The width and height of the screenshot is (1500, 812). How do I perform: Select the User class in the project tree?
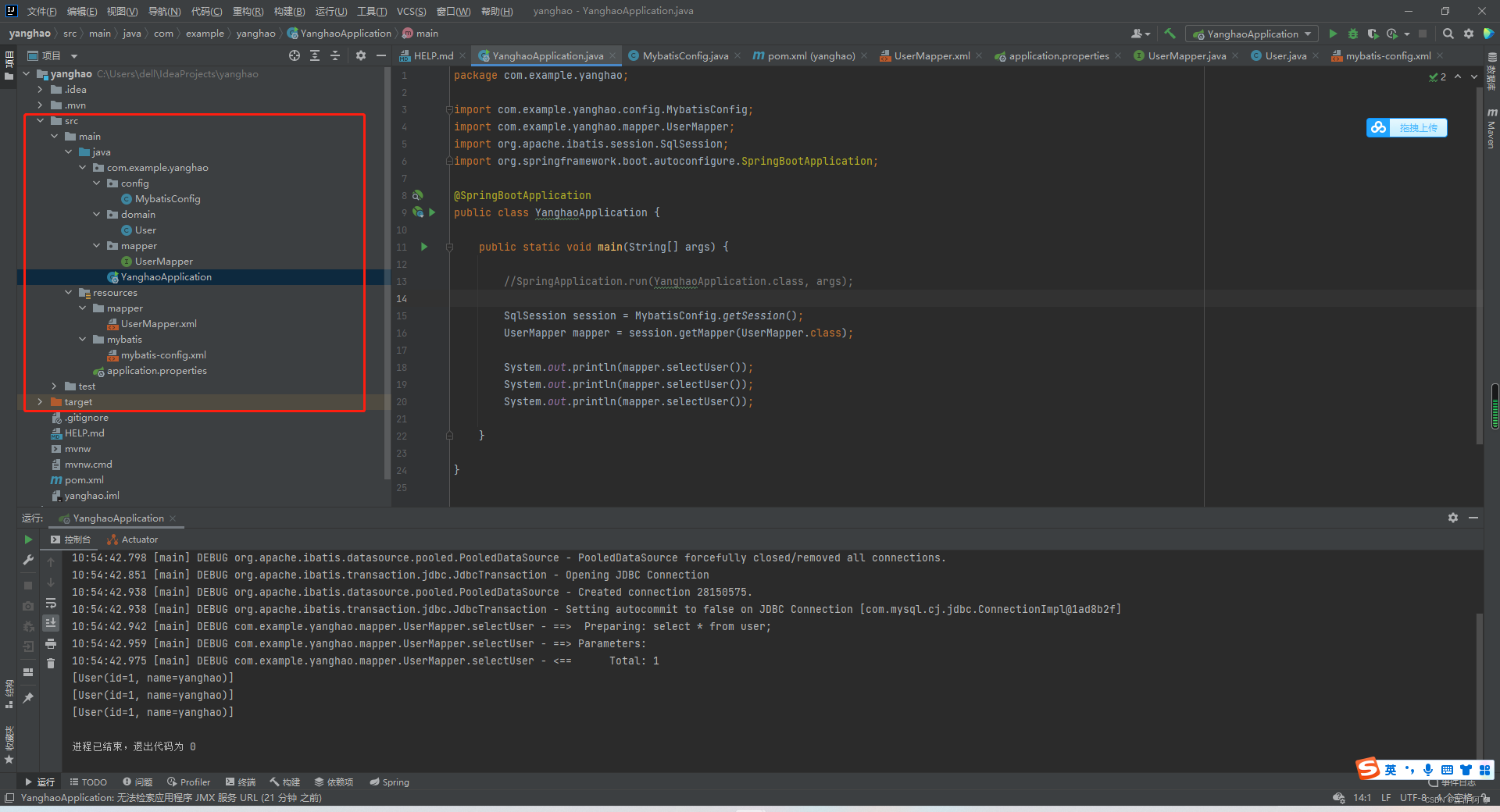(145, 230)
